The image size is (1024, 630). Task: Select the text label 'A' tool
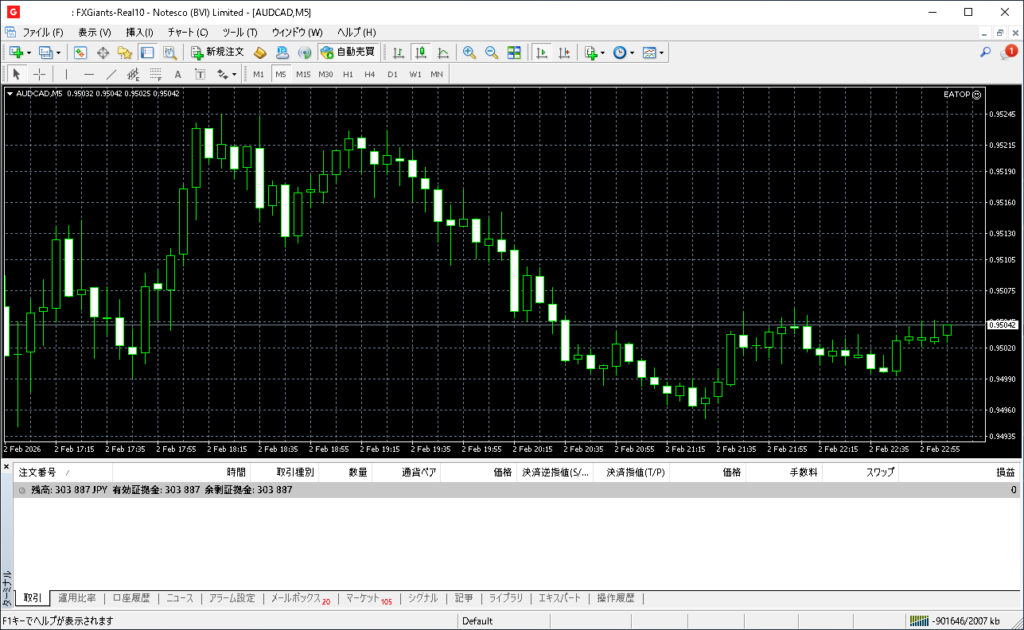[x=178, y=74]
